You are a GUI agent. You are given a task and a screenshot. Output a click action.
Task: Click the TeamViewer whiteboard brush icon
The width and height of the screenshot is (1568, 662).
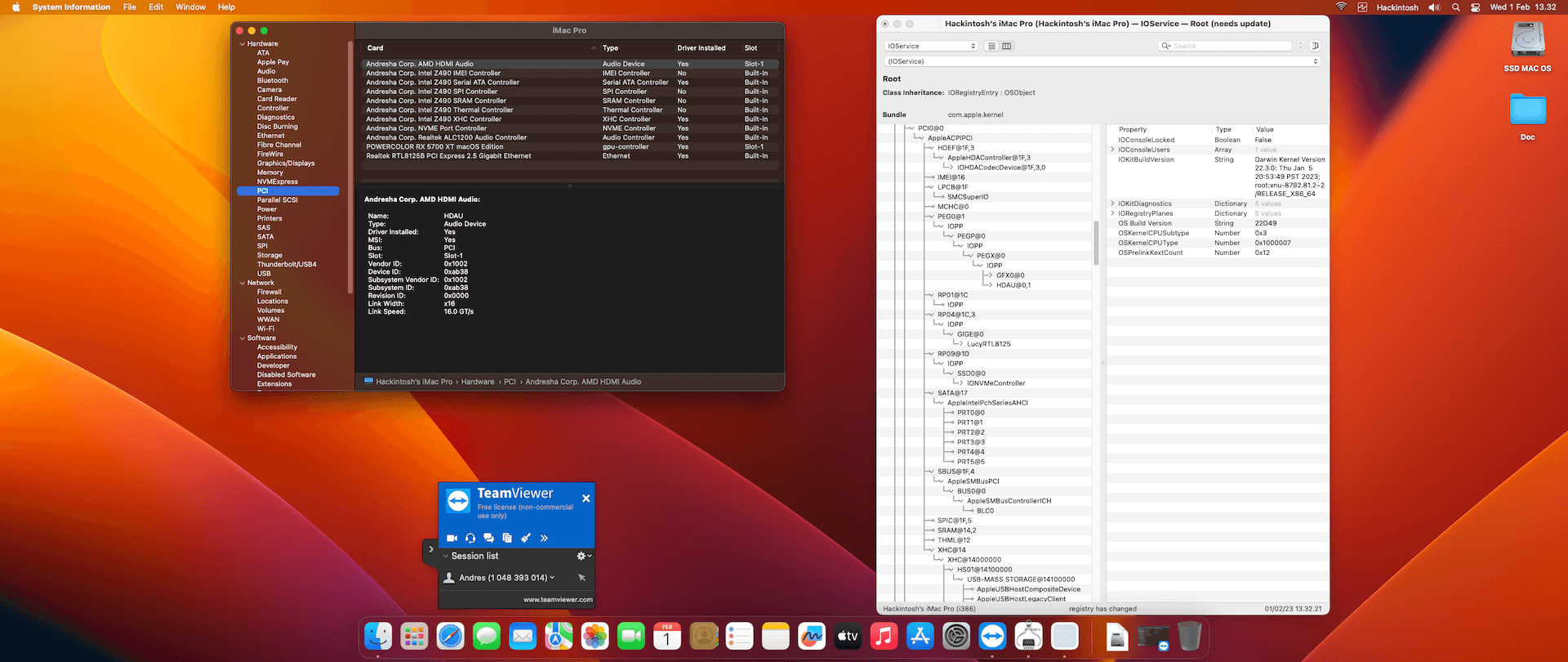pos(526,538)
